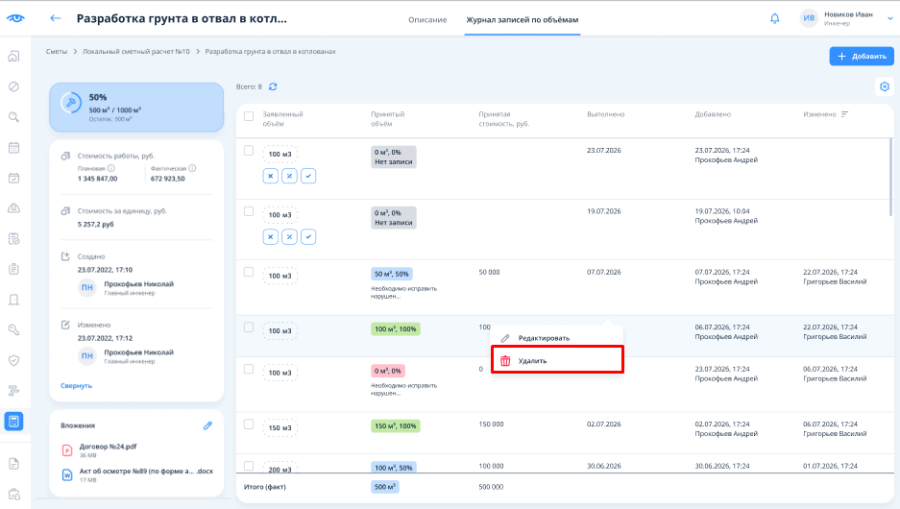Click the ИВ user avatar
900x509 pixels.
click(x=809, y=18)
